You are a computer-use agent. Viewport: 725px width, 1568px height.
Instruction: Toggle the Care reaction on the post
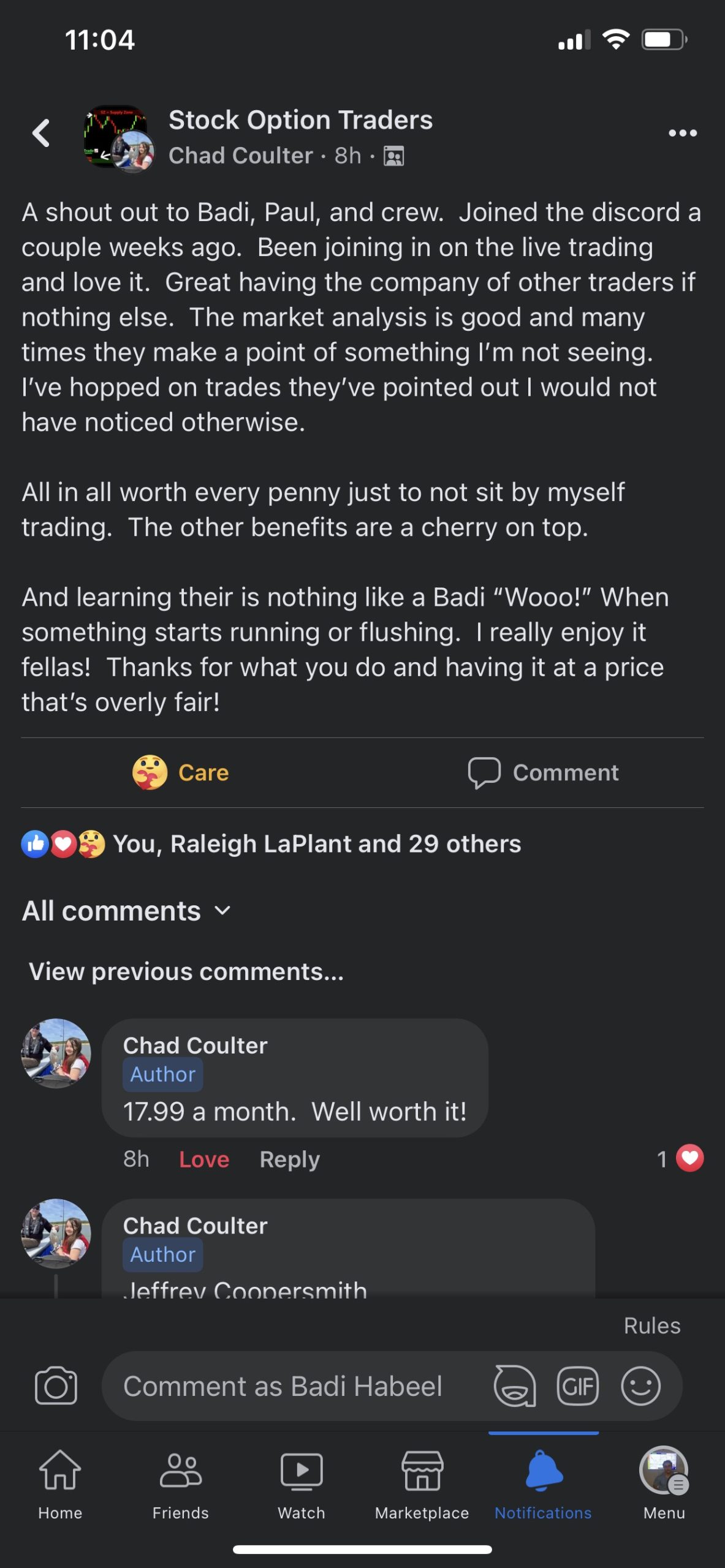181,773
